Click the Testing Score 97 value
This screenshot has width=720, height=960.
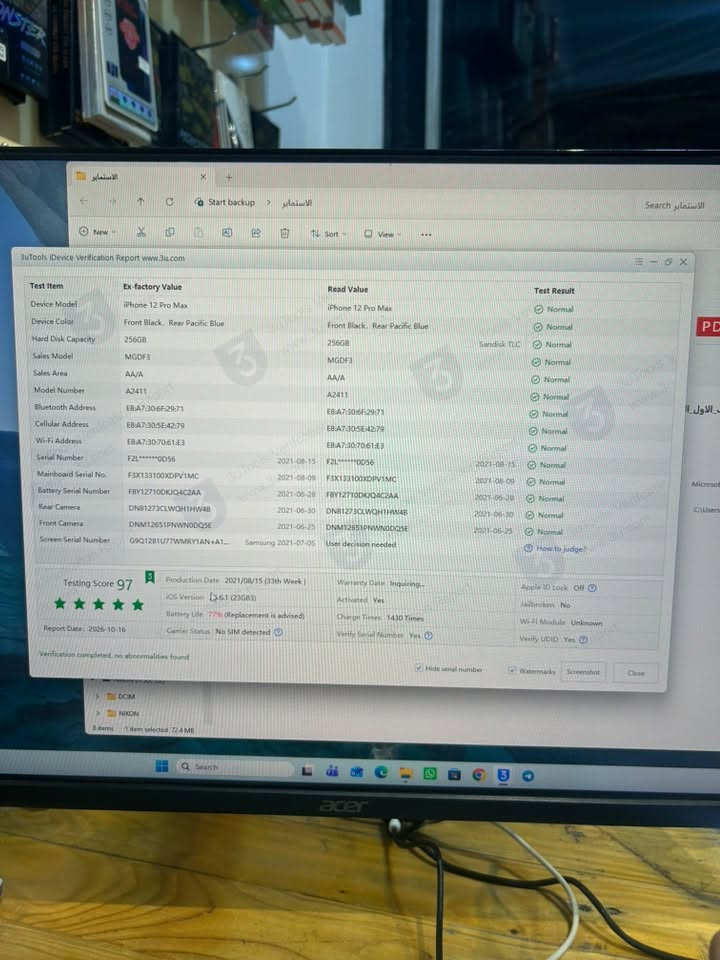coord(124,584)
